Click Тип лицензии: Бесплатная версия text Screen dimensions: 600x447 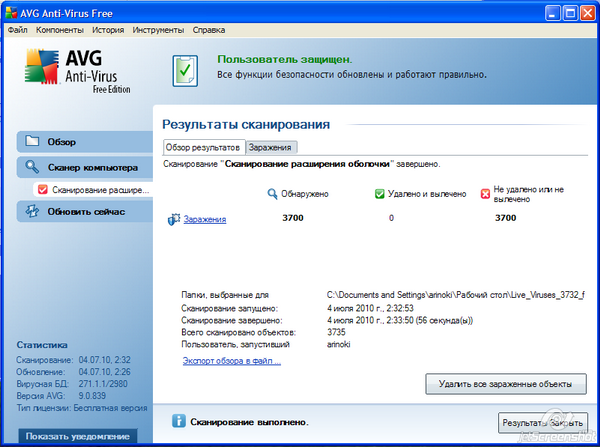(82, 408)
